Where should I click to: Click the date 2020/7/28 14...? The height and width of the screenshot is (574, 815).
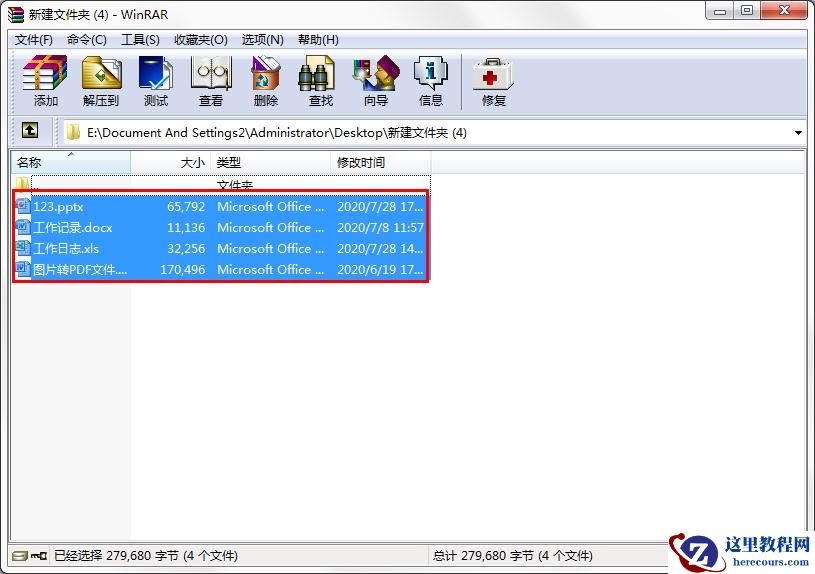pos(380,249)
